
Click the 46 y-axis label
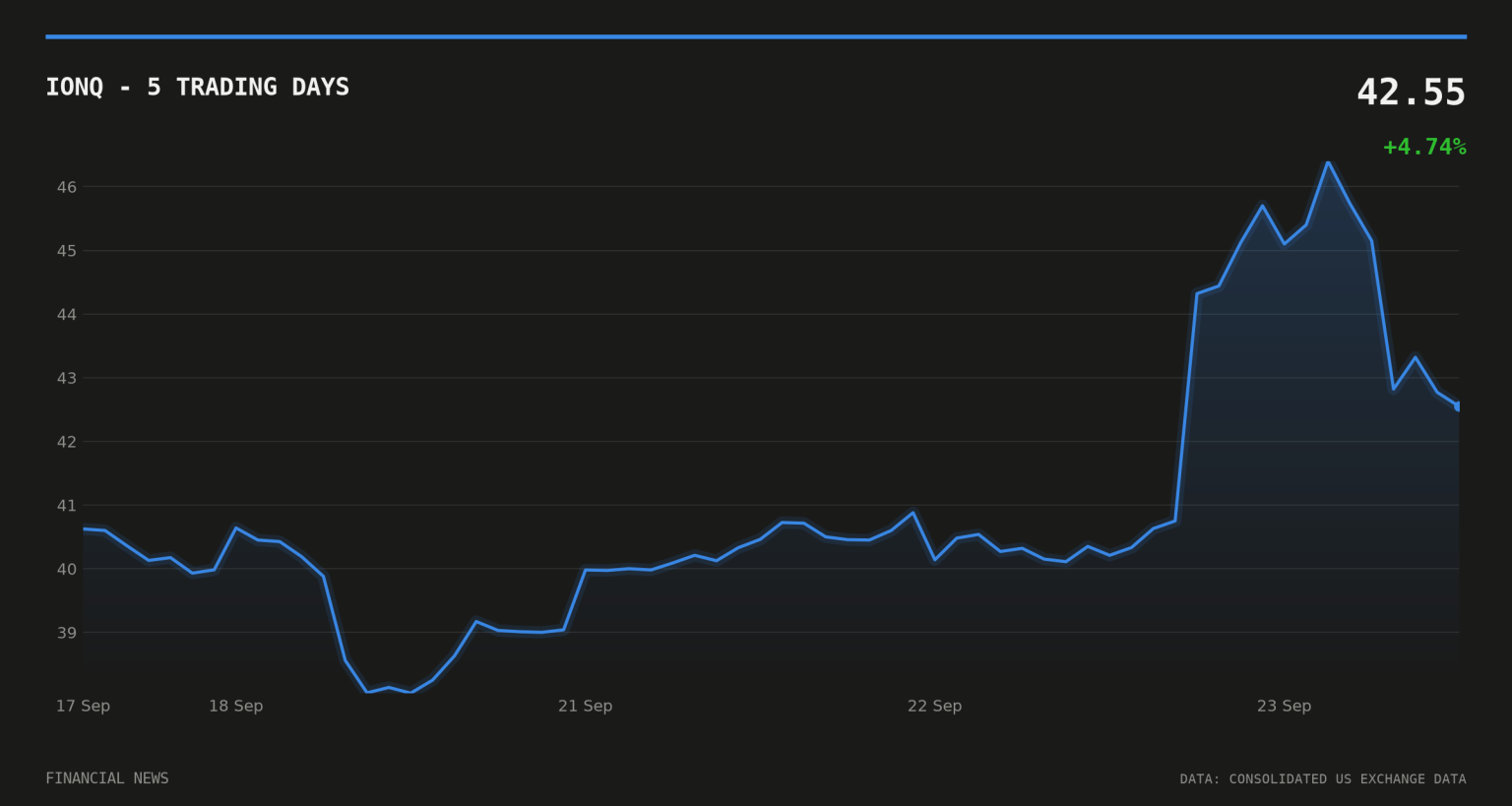click(66, 187)
